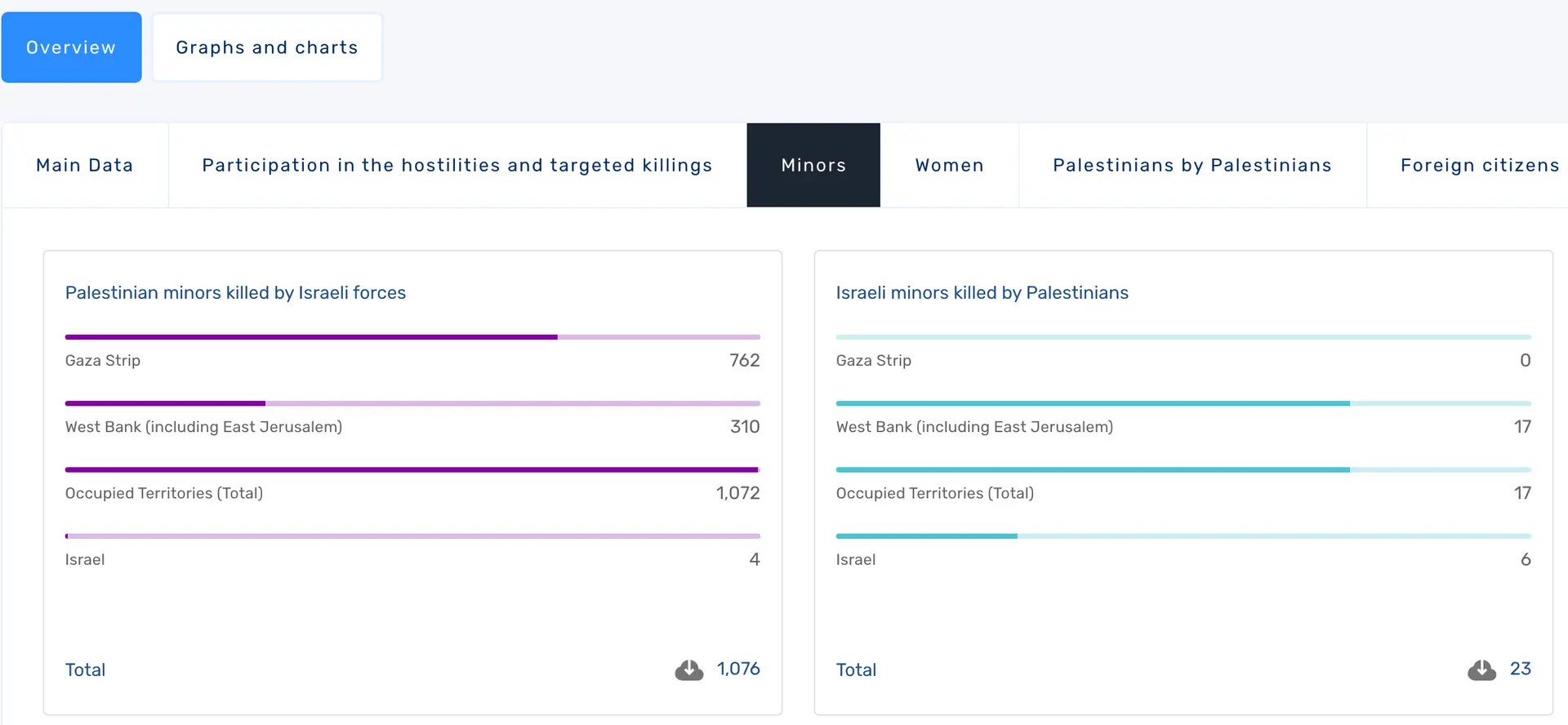Click download icon beside Israeli minors total
The image size is (1568, 725).
click(1481, 670)
